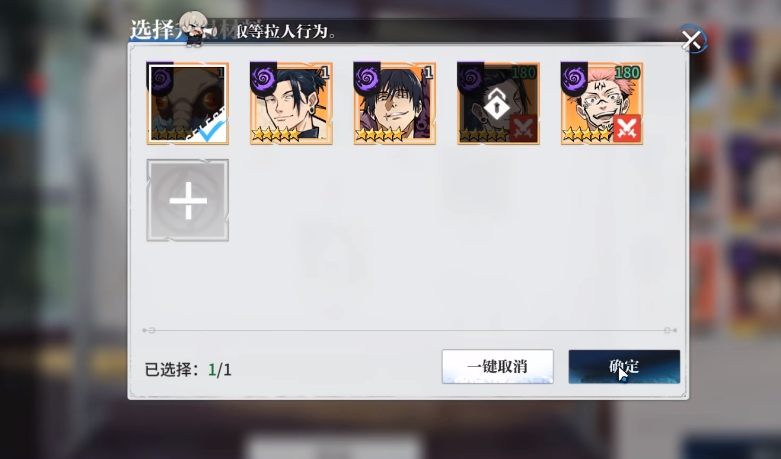
Task: Click the 已选择 1/1 selection counter
Action: 188,370
